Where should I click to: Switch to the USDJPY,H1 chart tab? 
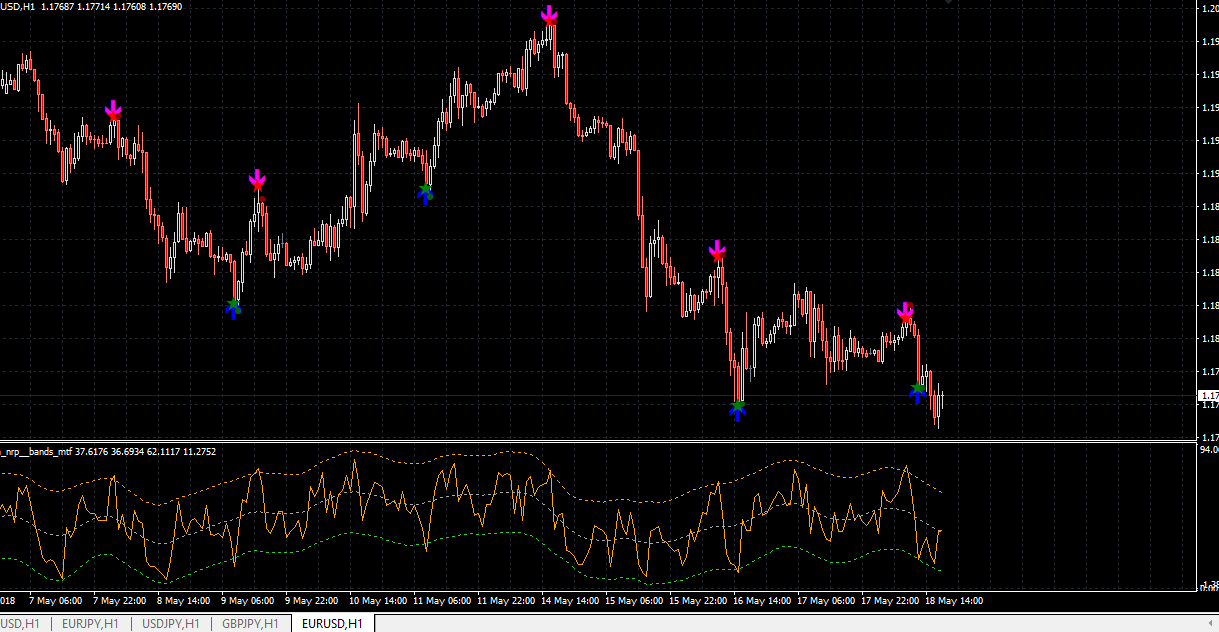tap(171, 624)
